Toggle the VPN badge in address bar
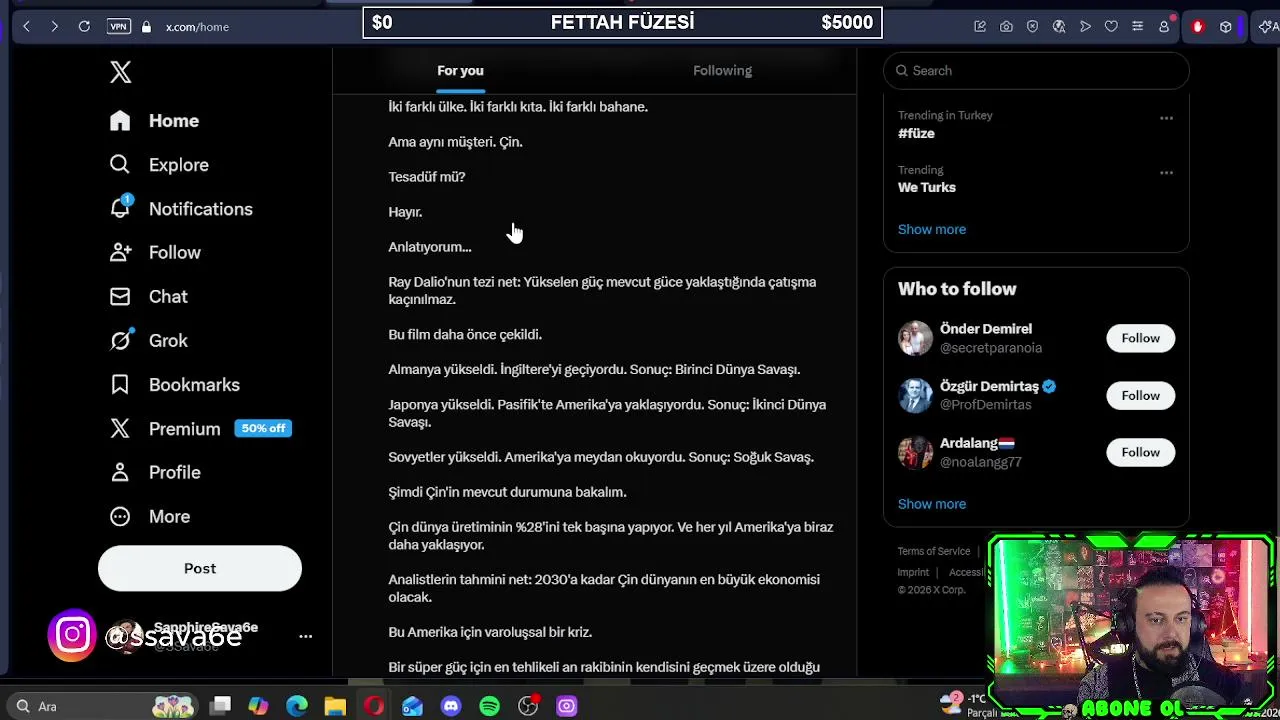 click(119, 27)
